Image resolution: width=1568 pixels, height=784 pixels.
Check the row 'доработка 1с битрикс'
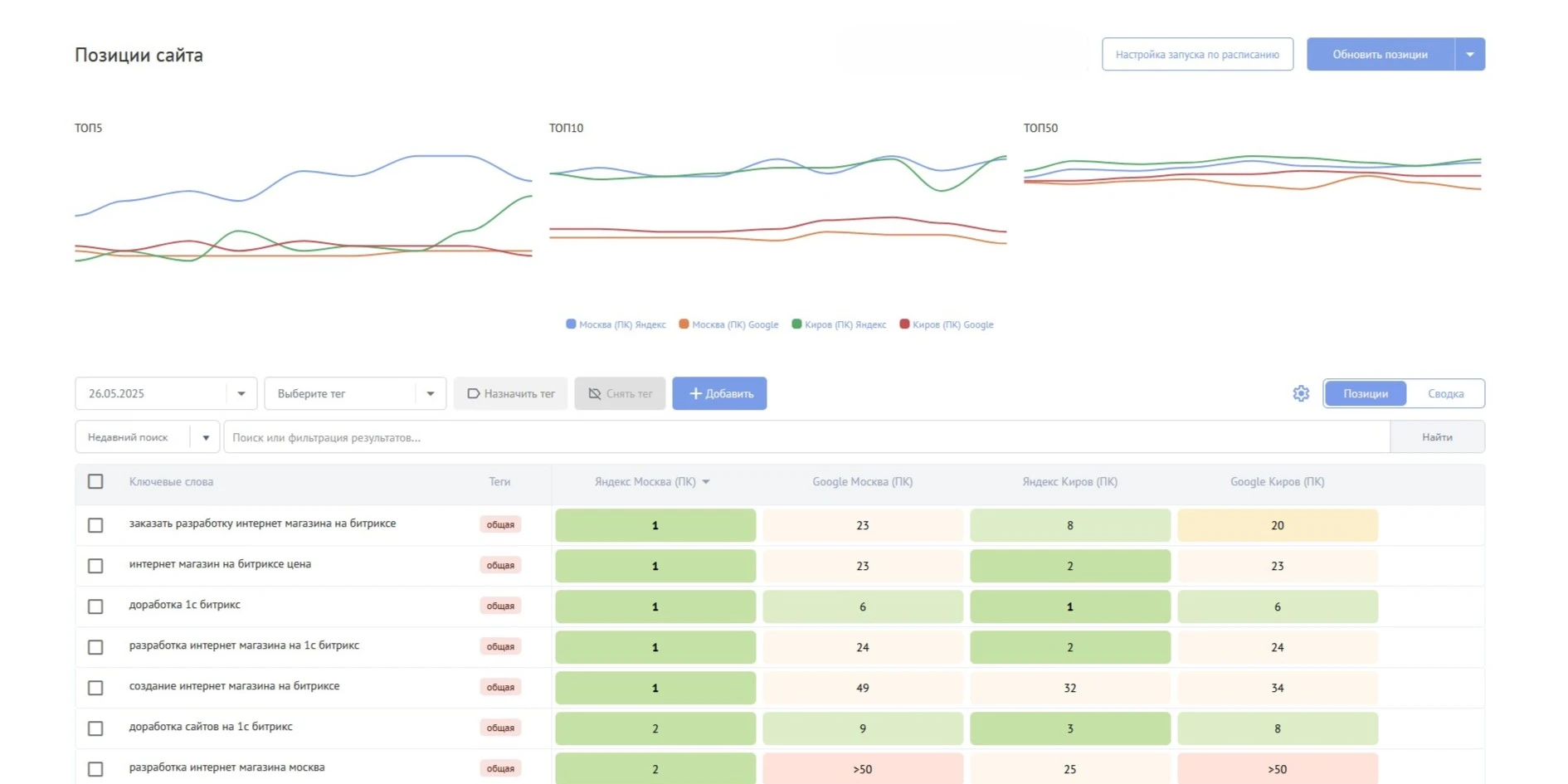(x=95, y=606)
